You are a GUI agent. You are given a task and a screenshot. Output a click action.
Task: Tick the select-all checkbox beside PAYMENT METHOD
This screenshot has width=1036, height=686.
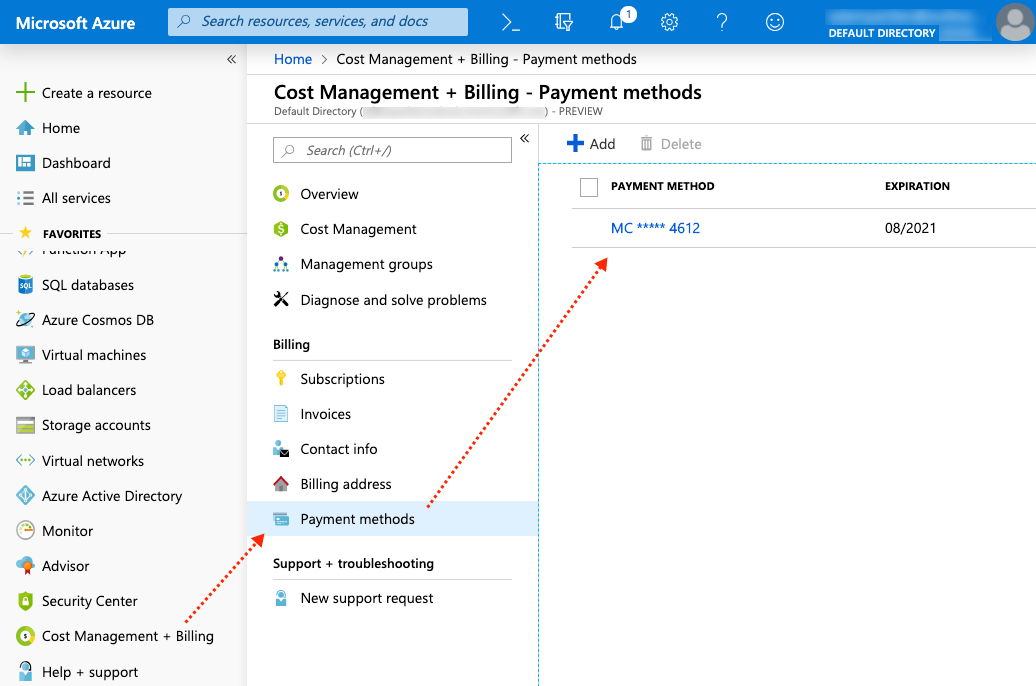point(589,187)
